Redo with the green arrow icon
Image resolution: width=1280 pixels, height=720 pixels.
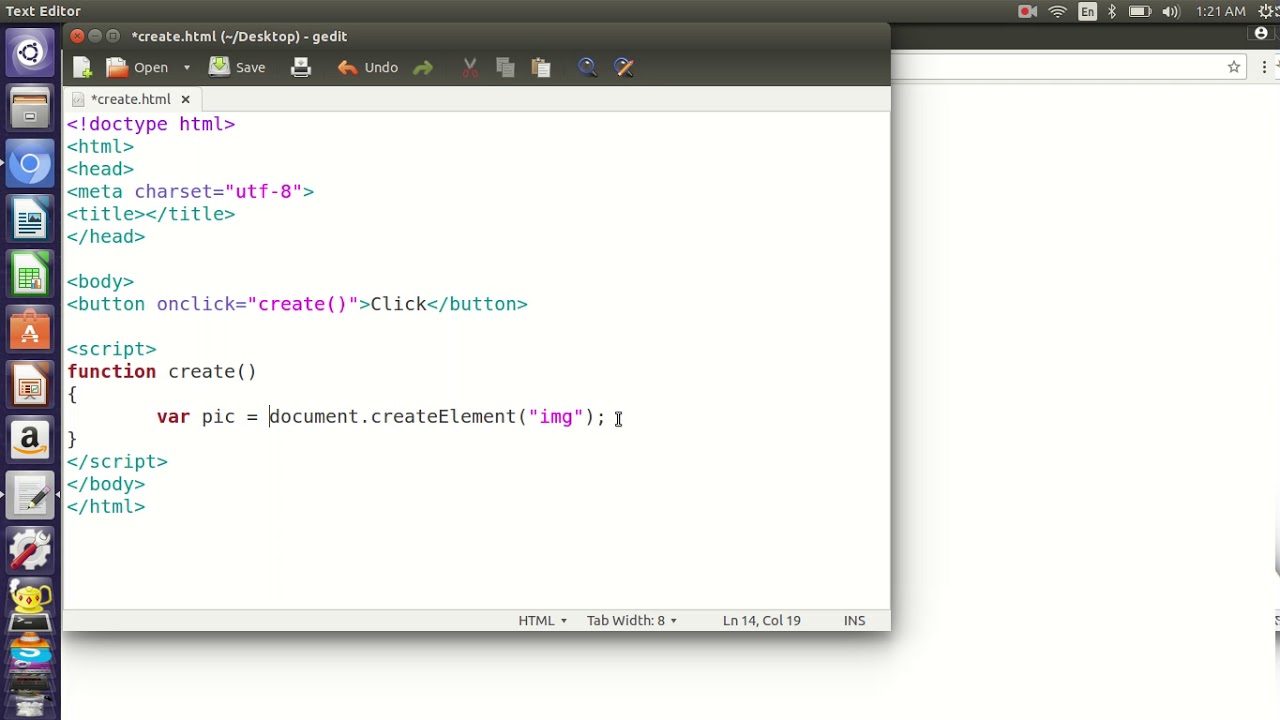423,68
